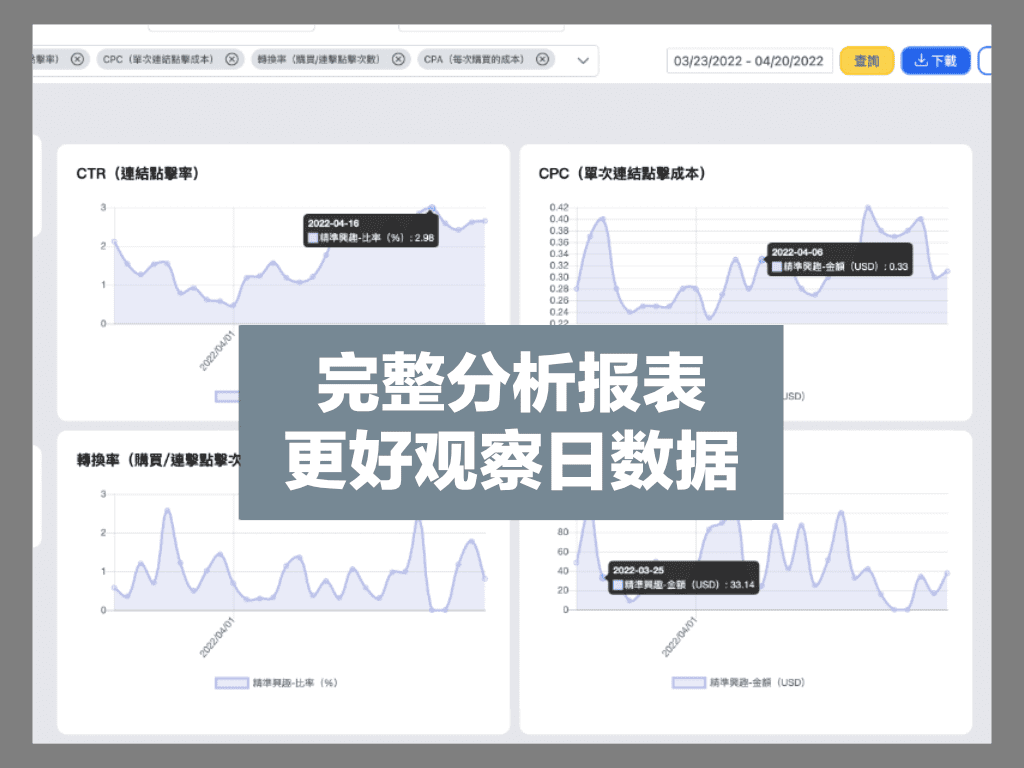Screen dimensions: 1024x768
Task: Remove the 轉換率 metric tag
Action: pos(398,60)
